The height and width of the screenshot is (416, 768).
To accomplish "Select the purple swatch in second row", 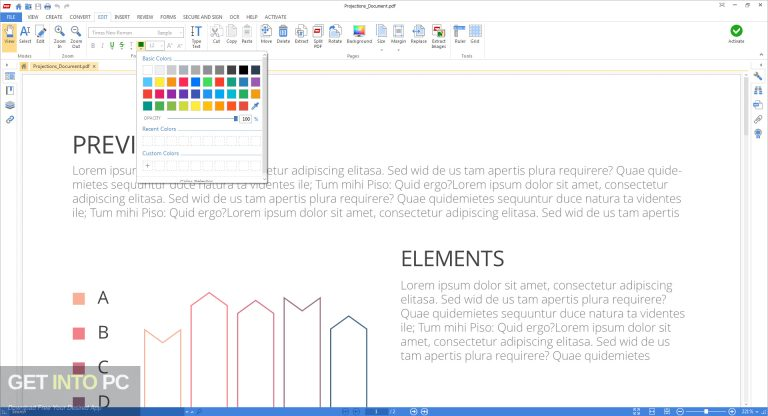I will [255, 82].
